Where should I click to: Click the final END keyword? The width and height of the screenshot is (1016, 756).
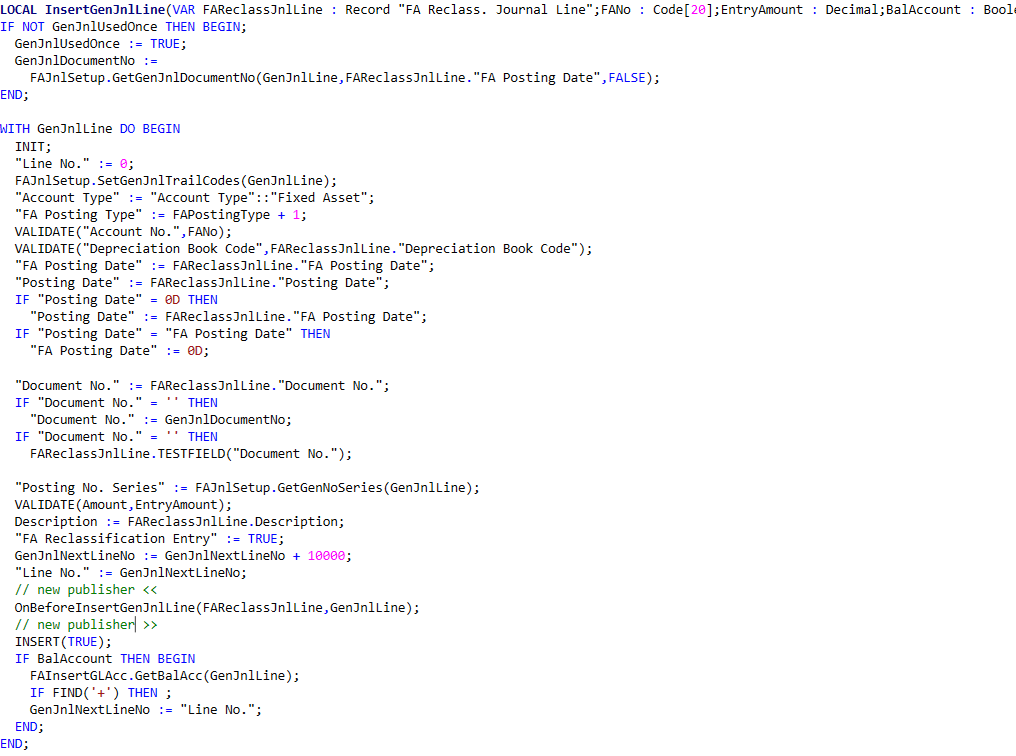13,744
